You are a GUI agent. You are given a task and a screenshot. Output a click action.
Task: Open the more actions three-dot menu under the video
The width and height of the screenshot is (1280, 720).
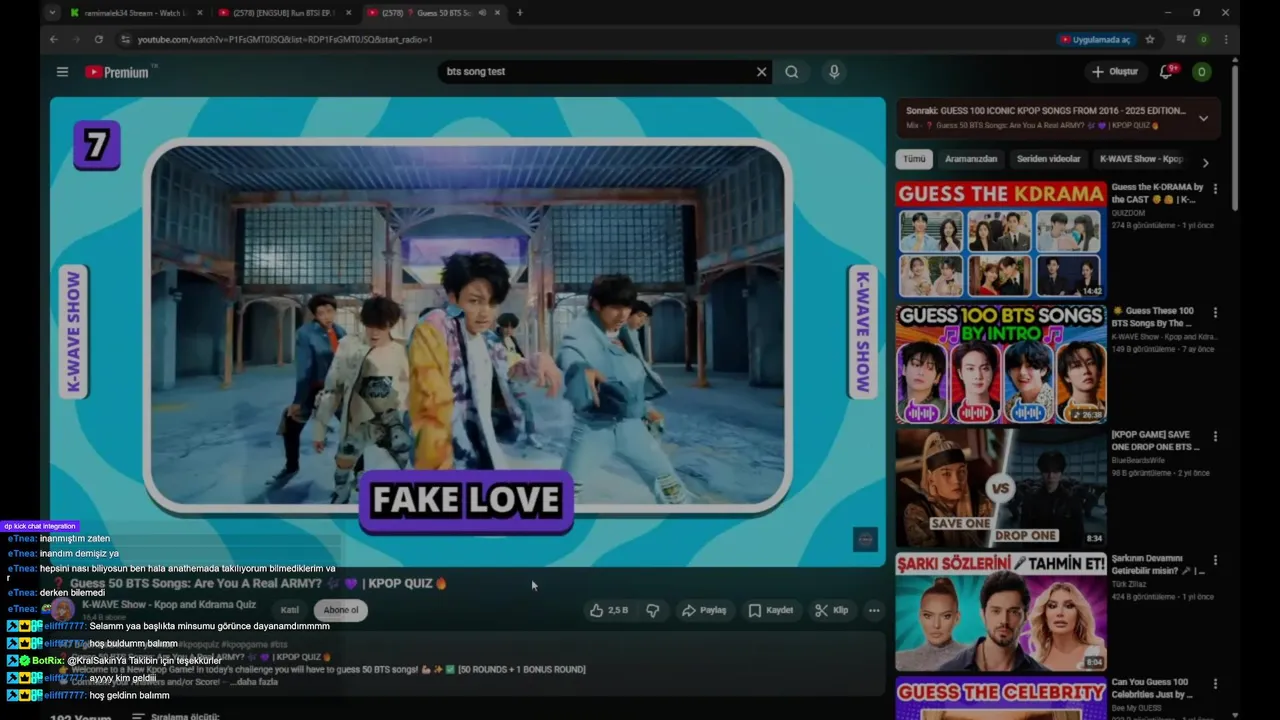(874, 610)
